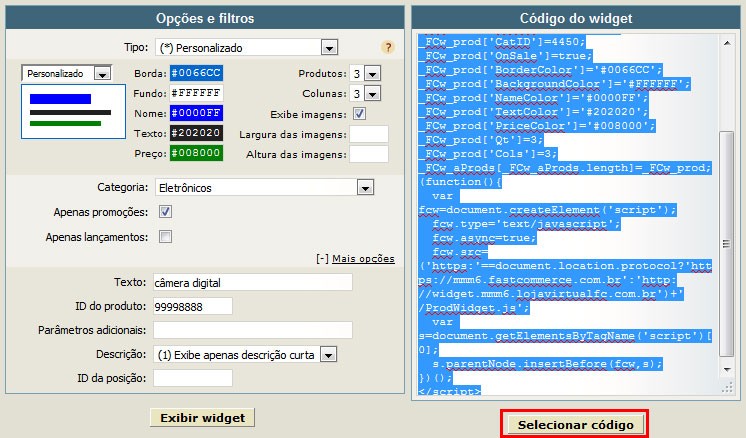Click the Preço green color field
Viewport: 746px width, 438px height.
196,153
